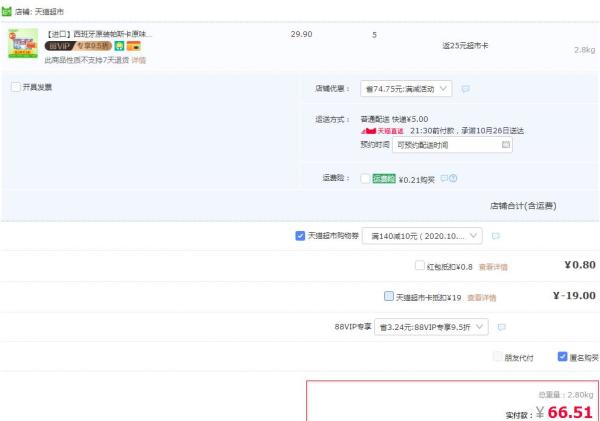Click the ¥0.80 red packet amount
This screenshot has width=600, height=421.
tap(580, 265)
